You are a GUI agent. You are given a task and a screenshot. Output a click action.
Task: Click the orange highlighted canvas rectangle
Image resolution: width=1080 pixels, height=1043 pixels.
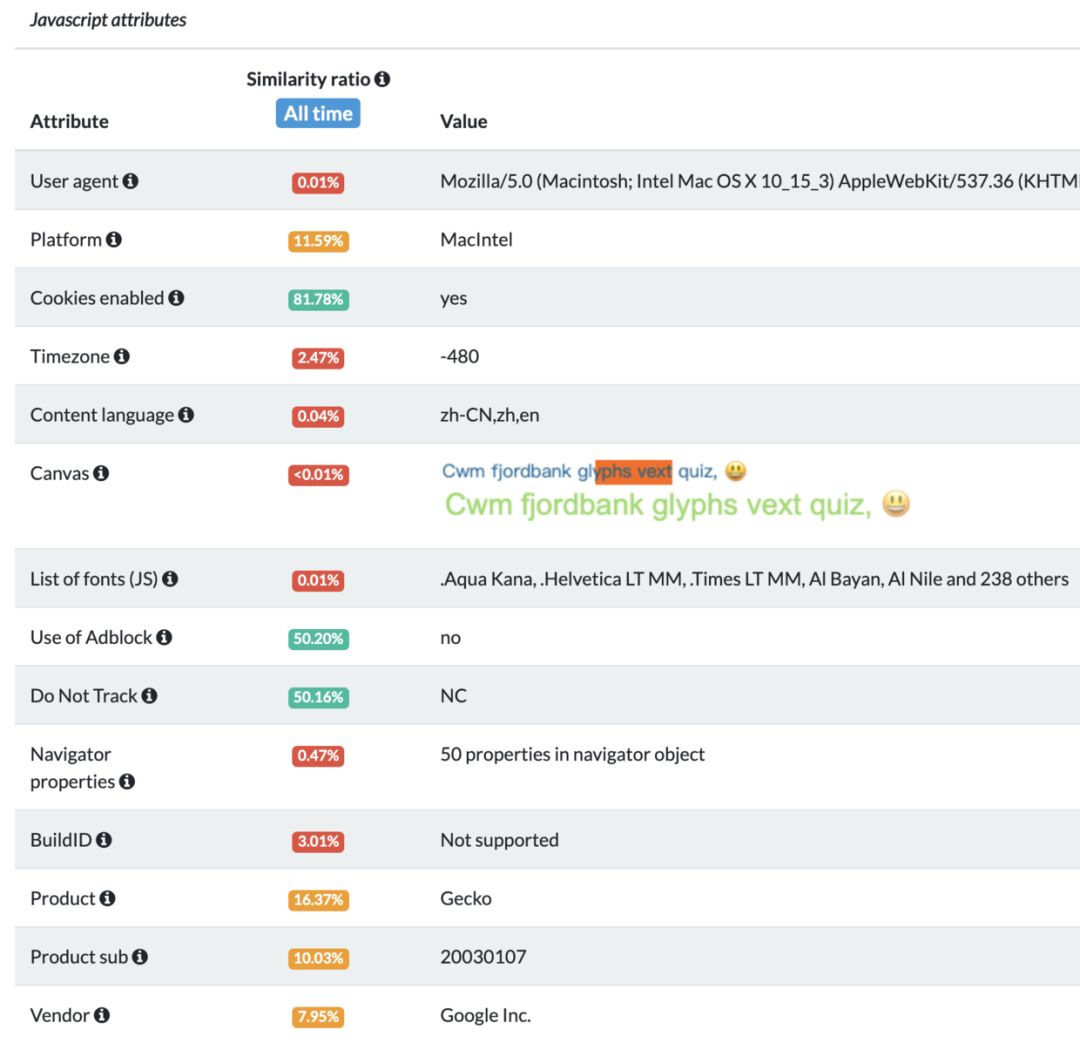click(x=634, y=471)
